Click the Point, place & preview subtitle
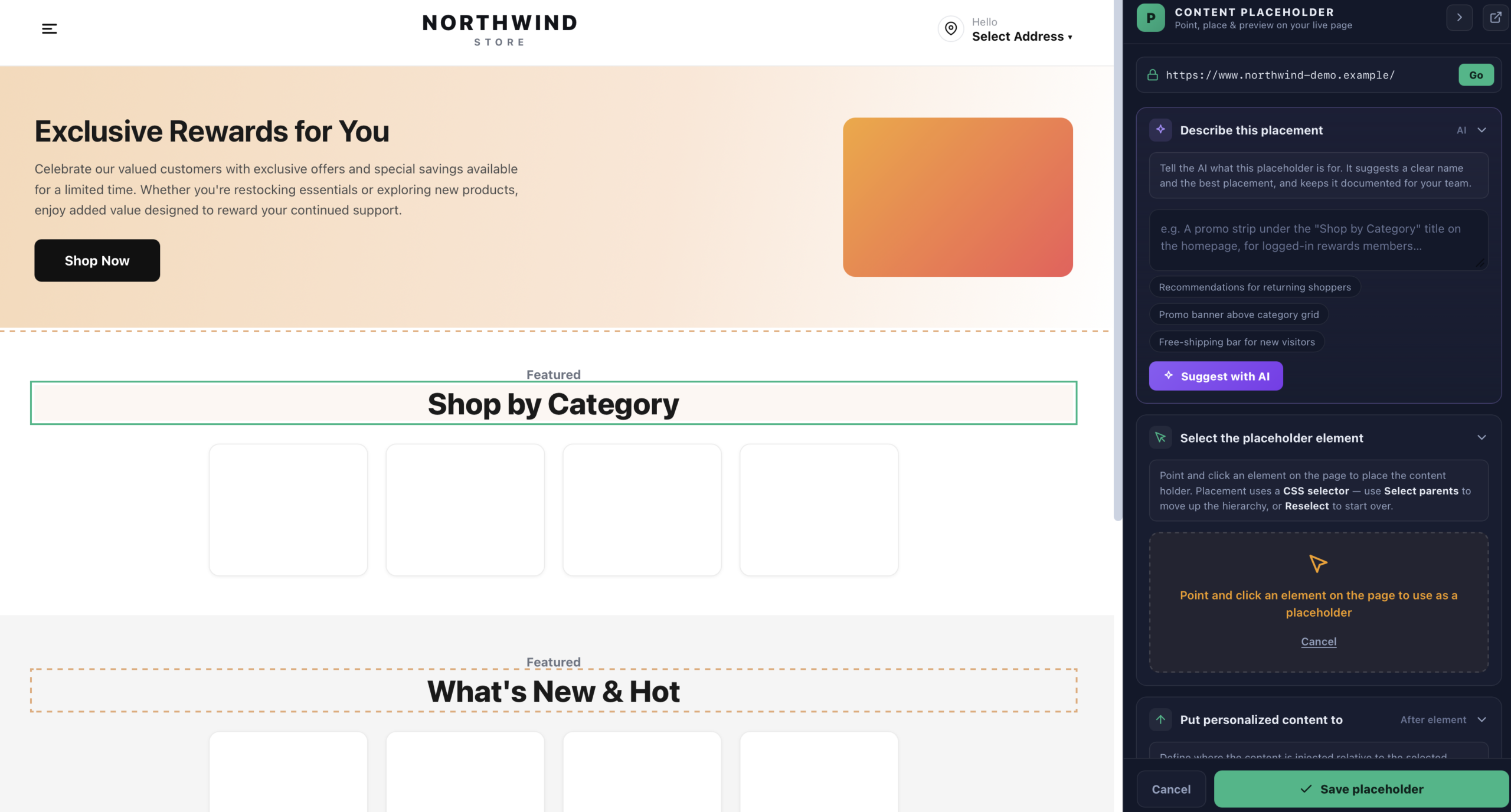 pyautogui.click(x=1263, y=25)
